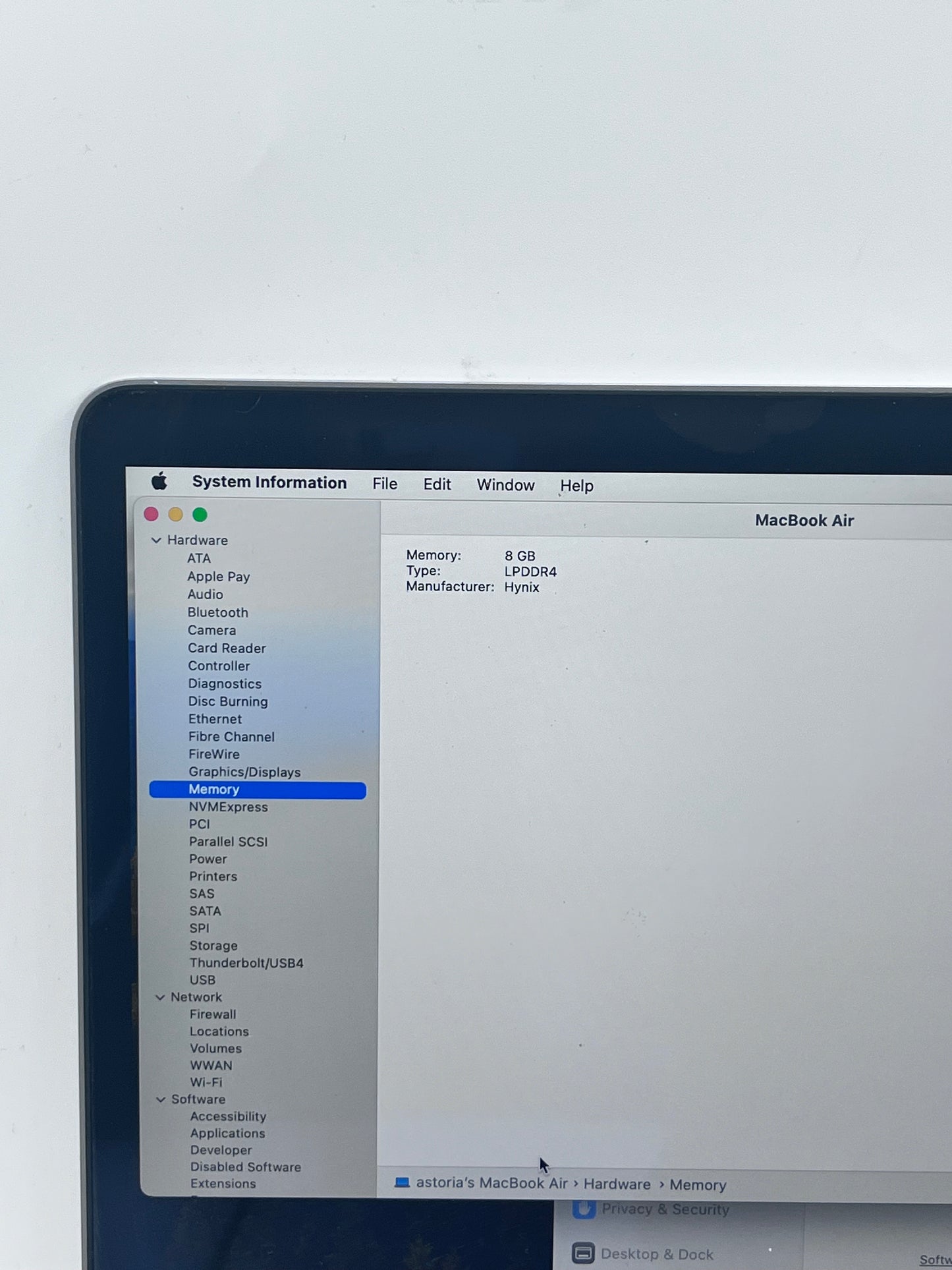Click the MacBook Air window title

[804, 521]
